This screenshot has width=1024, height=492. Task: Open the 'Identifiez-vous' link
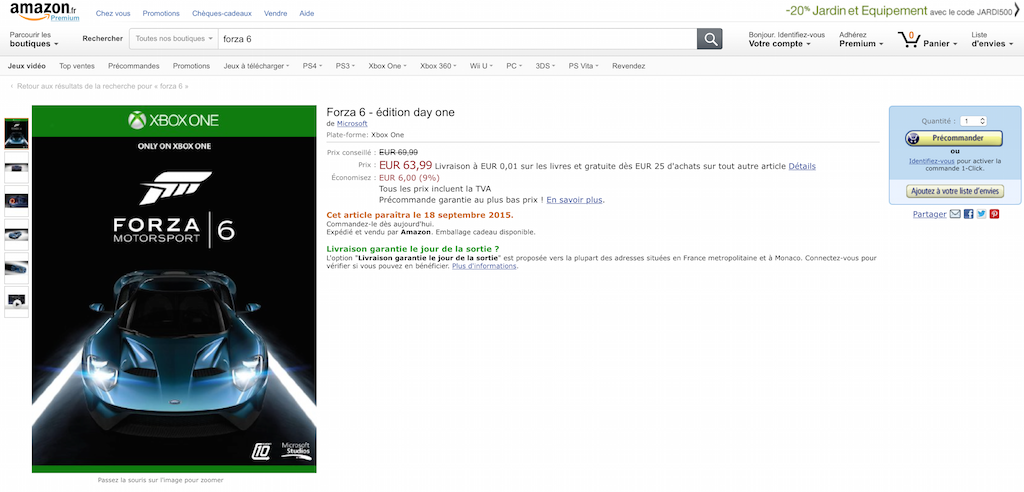point(931,160)
